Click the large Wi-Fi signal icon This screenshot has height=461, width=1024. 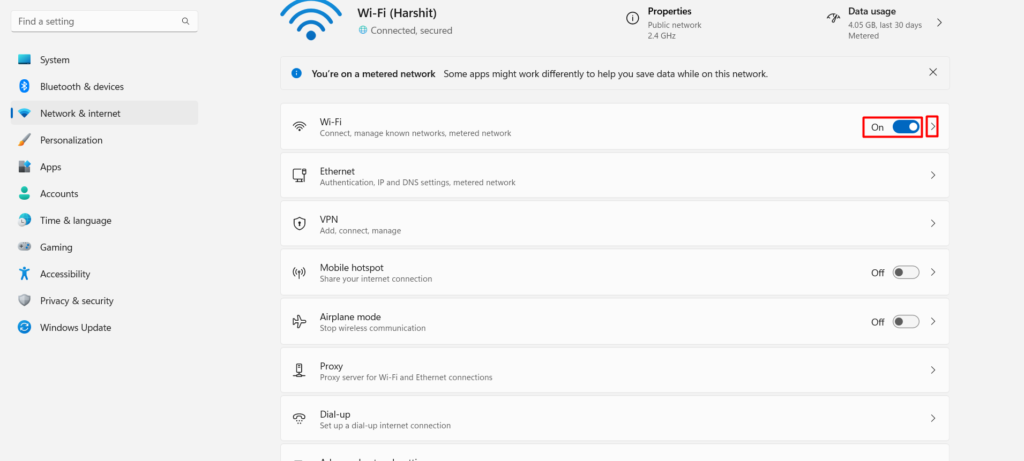point(311,18)
